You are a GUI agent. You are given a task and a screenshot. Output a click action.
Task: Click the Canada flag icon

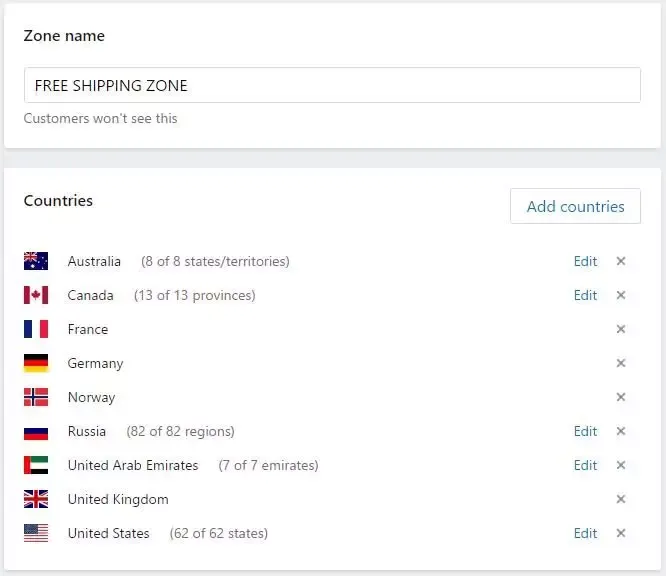point(36,295)
